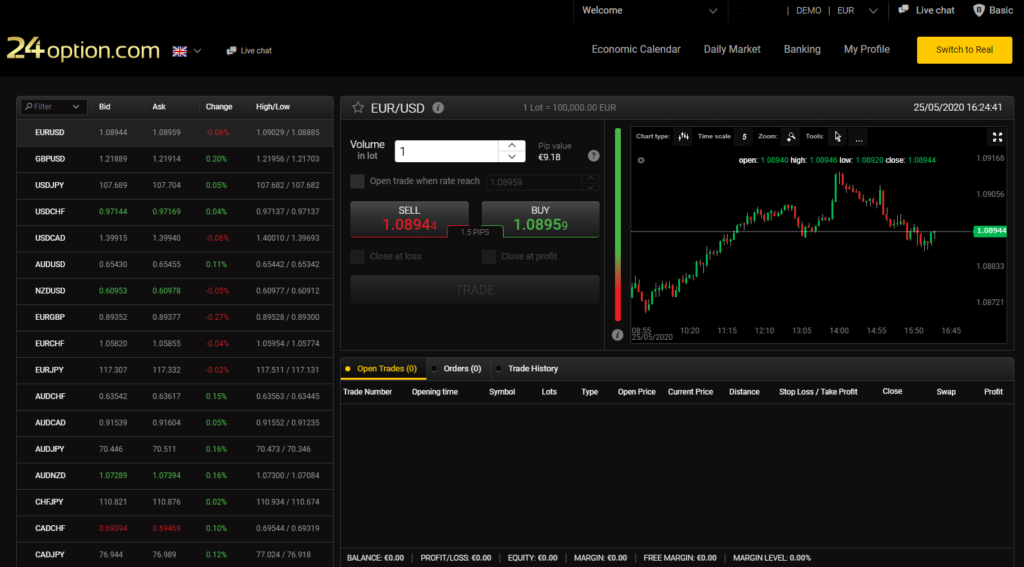Screen dimensions: 1024x567
Task: Open the Economic Calendar menu
Action: point(636,50)
